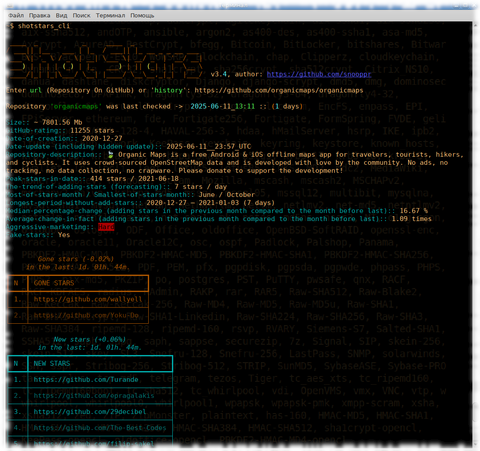Open the Правка menu

39,15
